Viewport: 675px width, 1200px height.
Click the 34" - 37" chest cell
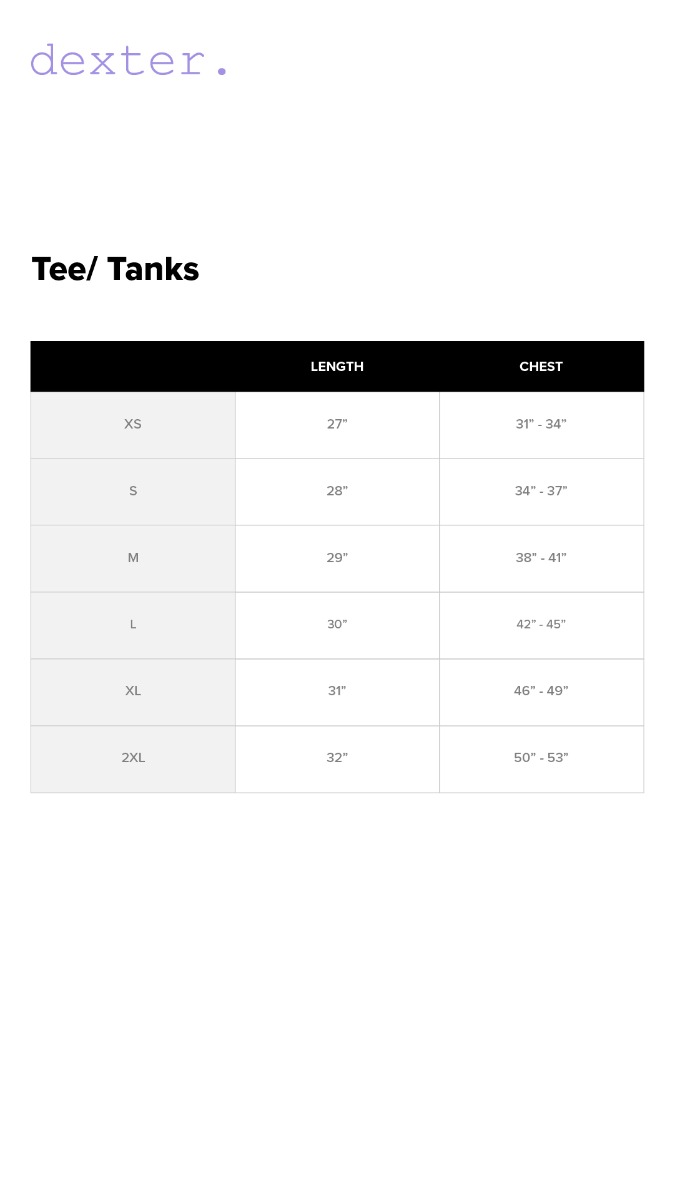pyautogui.click(x=541, y=491)
